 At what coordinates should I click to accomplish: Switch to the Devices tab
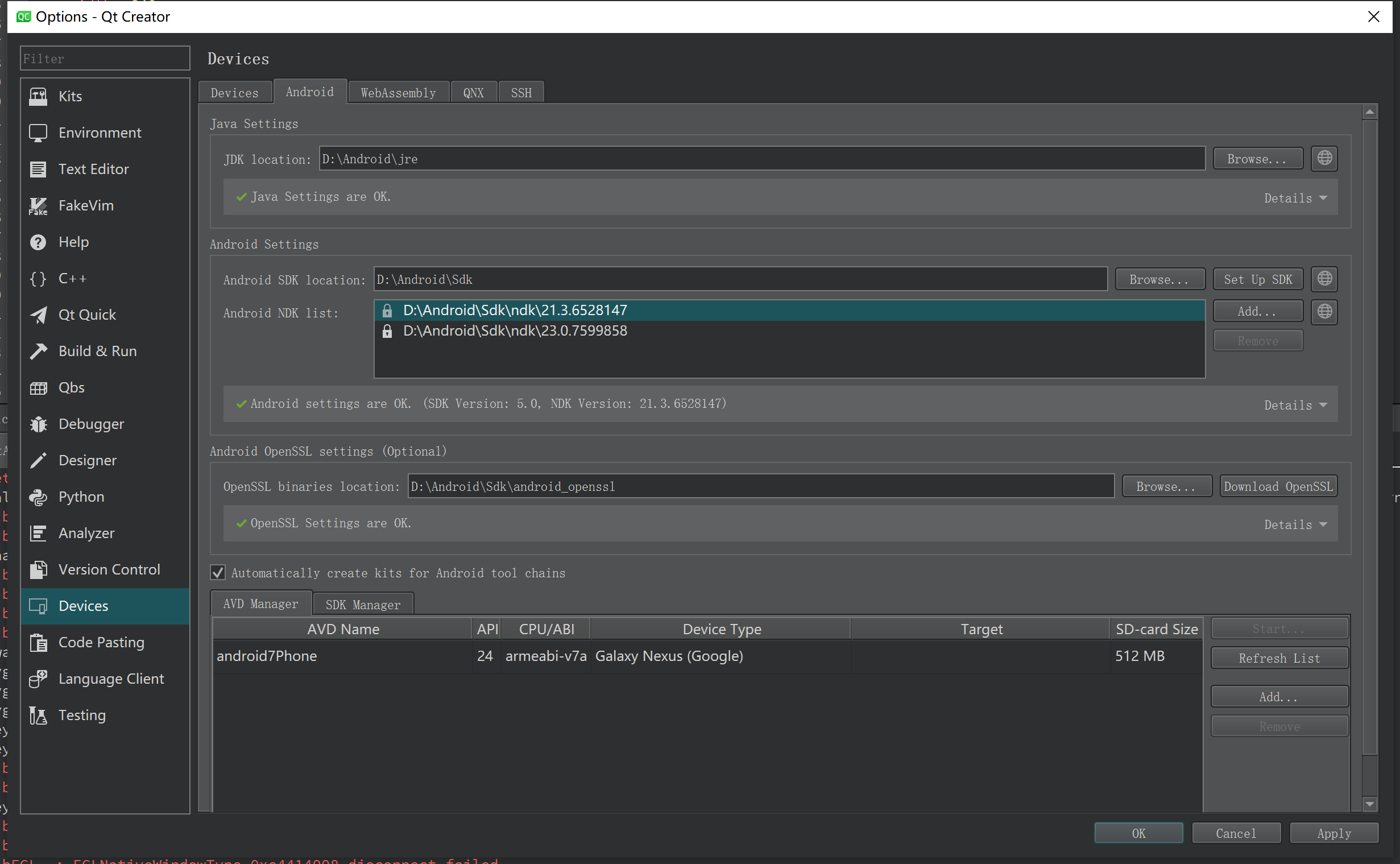pyautogui.click(x=235, y=93)
